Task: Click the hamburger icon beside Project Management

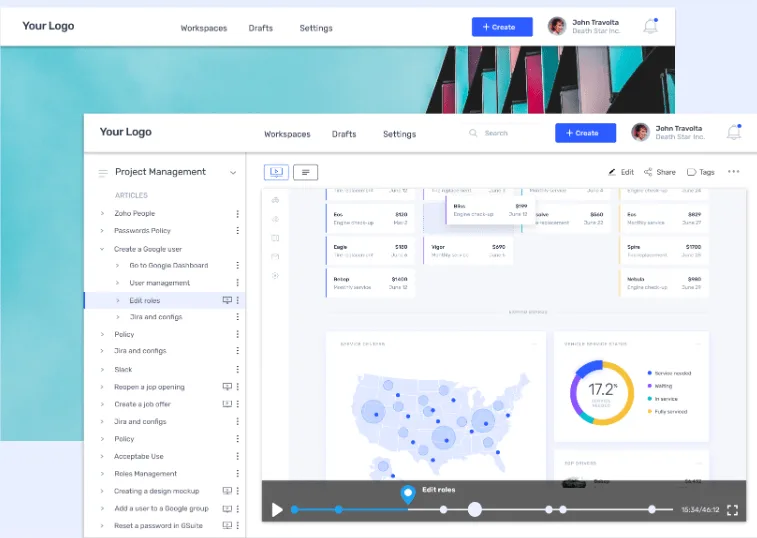Action: (102, 173)
